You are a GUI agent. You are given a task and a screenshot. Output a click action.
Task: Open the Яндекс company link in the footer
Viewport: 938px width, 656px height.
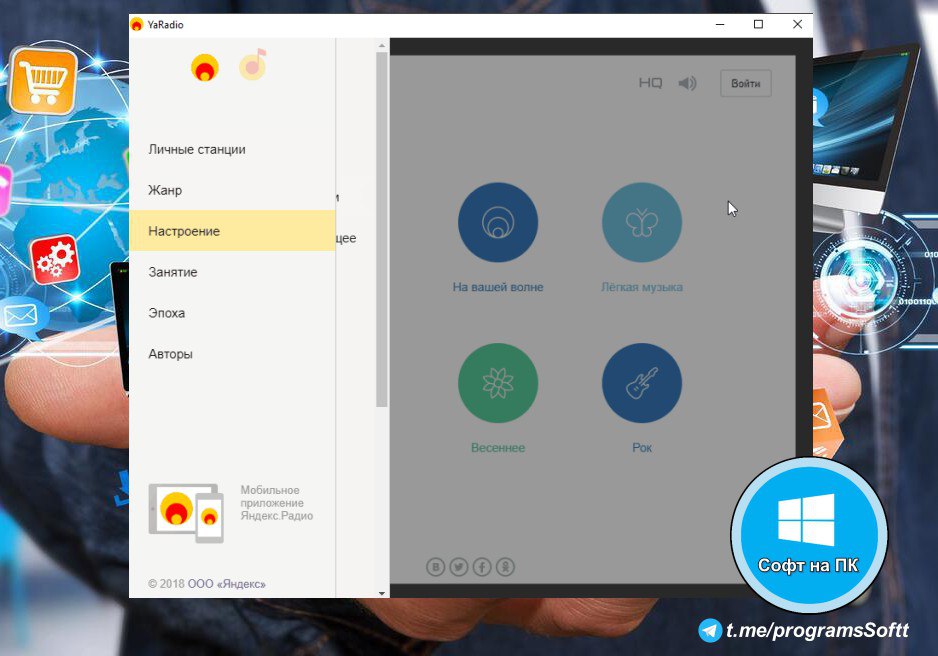point(227,584)
